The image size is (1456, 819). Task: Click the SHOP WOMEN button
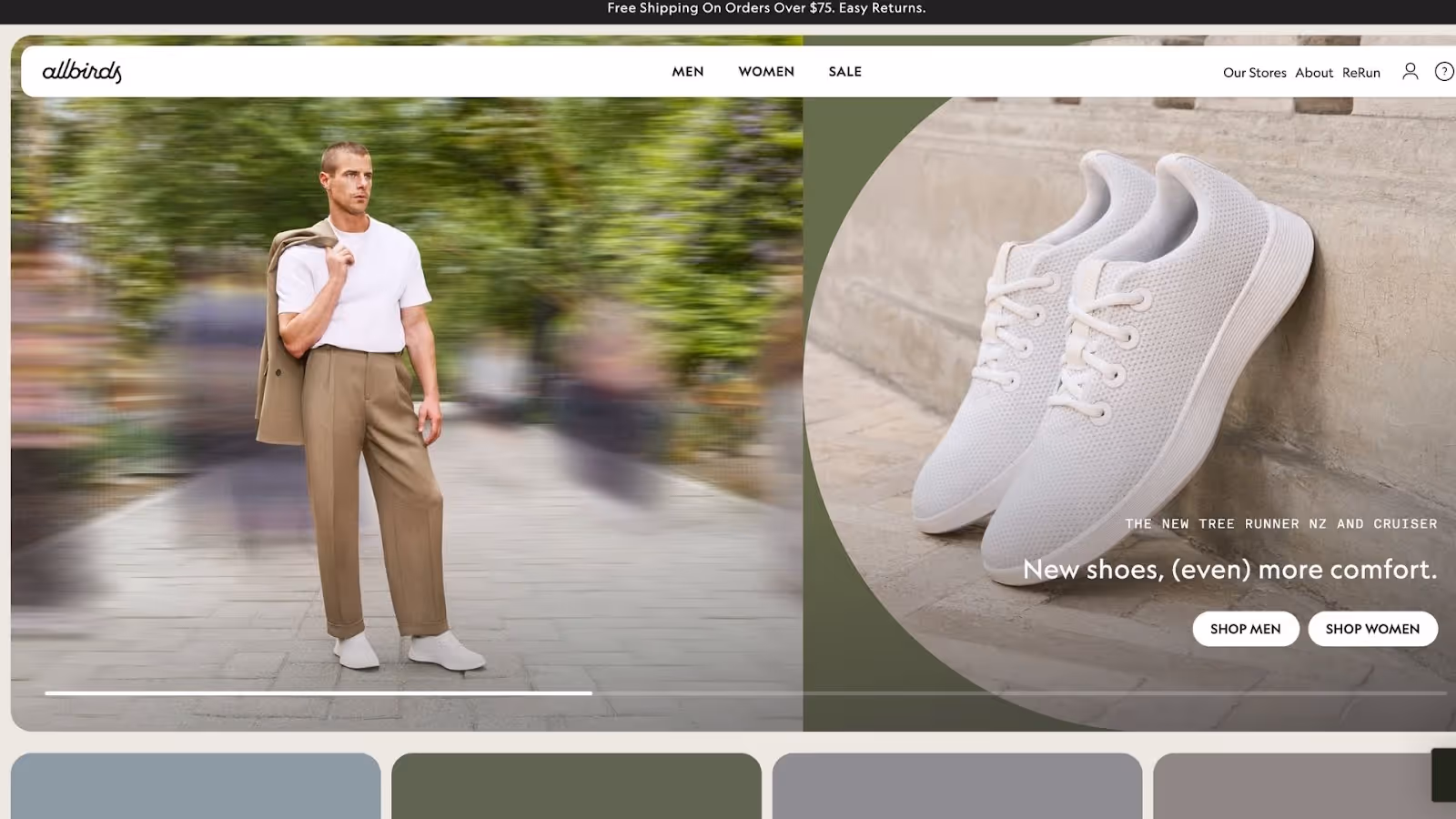pyautogui.click(x=1372, y=629)
